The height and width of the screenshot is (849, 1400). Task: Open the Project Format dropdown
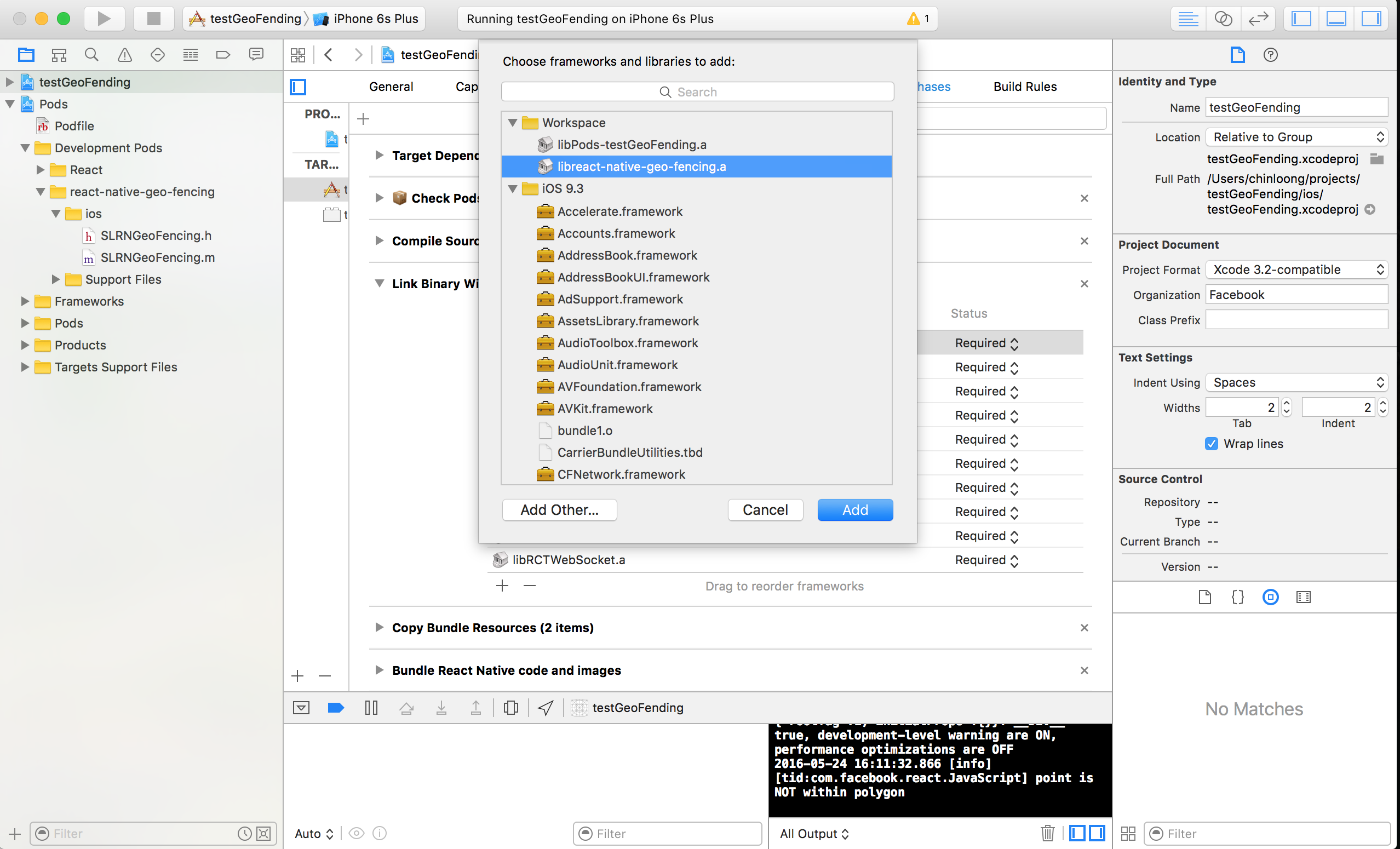1296,269
